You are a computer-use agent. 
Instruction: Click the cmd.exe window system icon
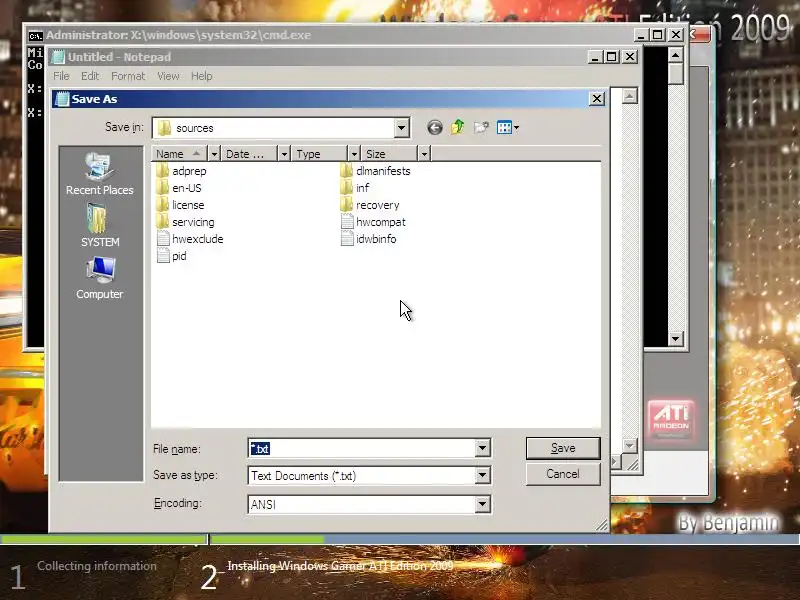click(x=35, y=35)
